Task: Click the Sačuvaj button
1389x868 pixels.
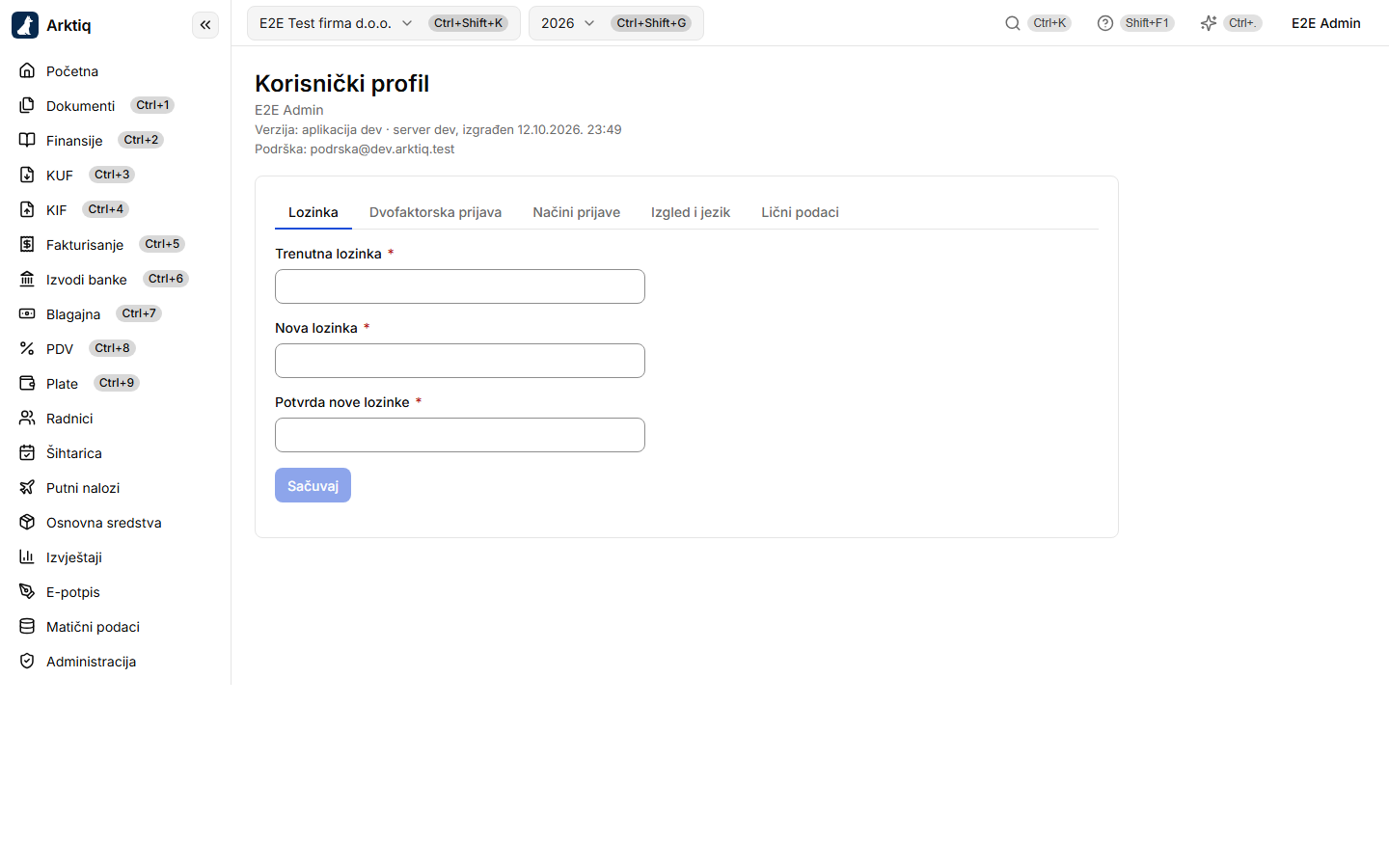Action: tap(313, 485)
